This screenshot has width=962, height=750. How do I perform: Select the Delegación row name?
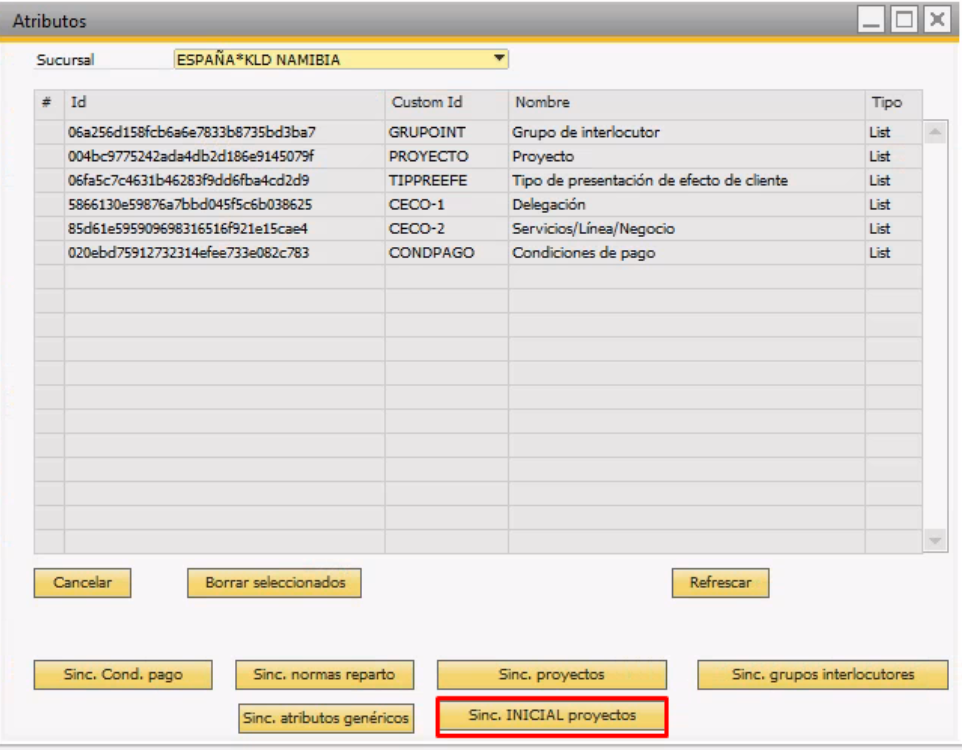point(548,205)
